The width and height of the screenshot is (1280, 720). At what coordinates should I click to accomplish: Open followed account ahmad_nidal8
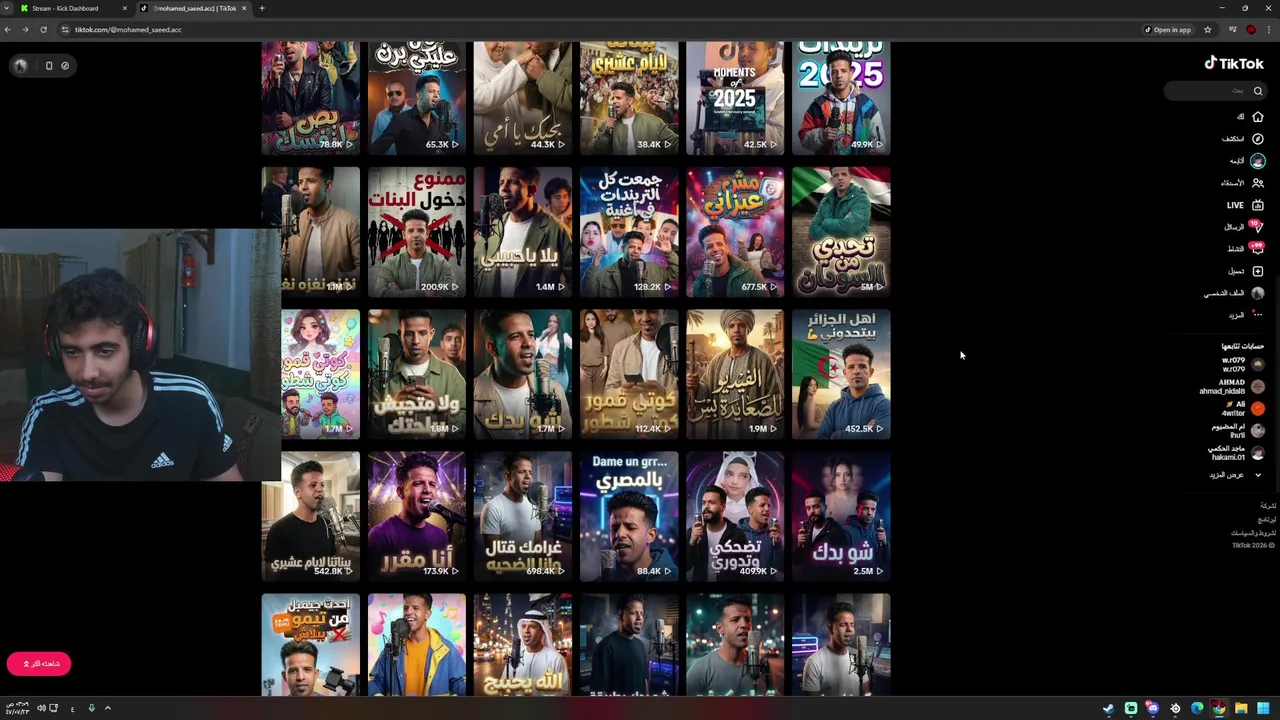1232,386
